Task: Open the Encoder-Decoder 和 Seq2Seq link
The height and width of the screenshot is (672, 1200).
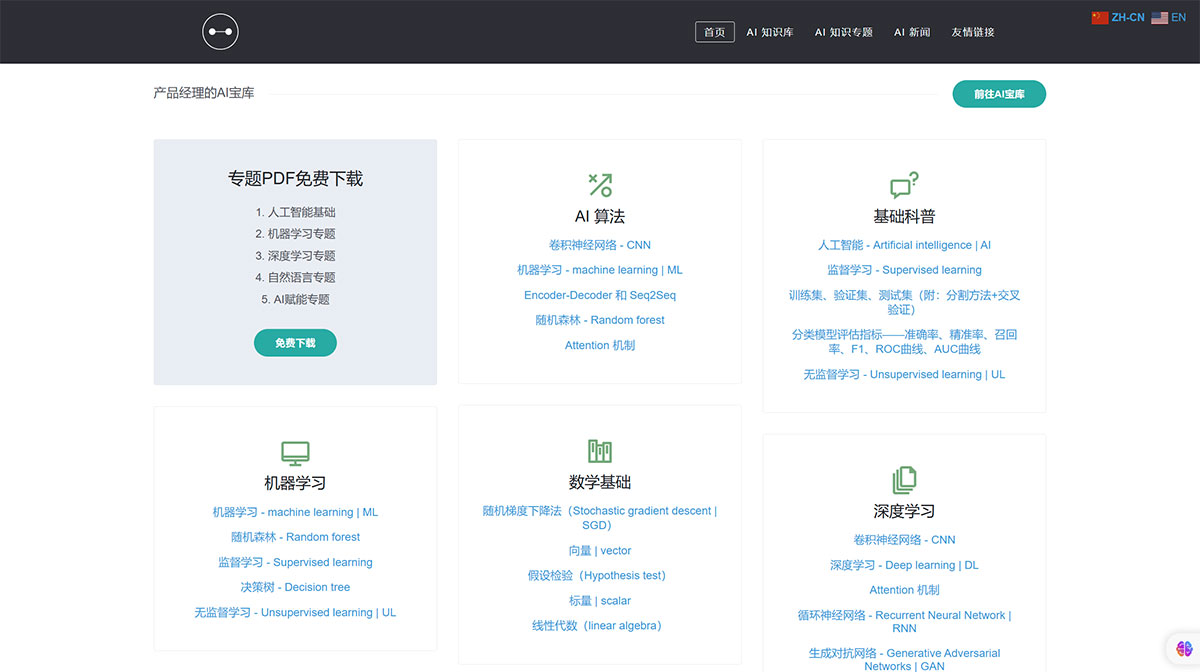Action: (x=599, y=295)
